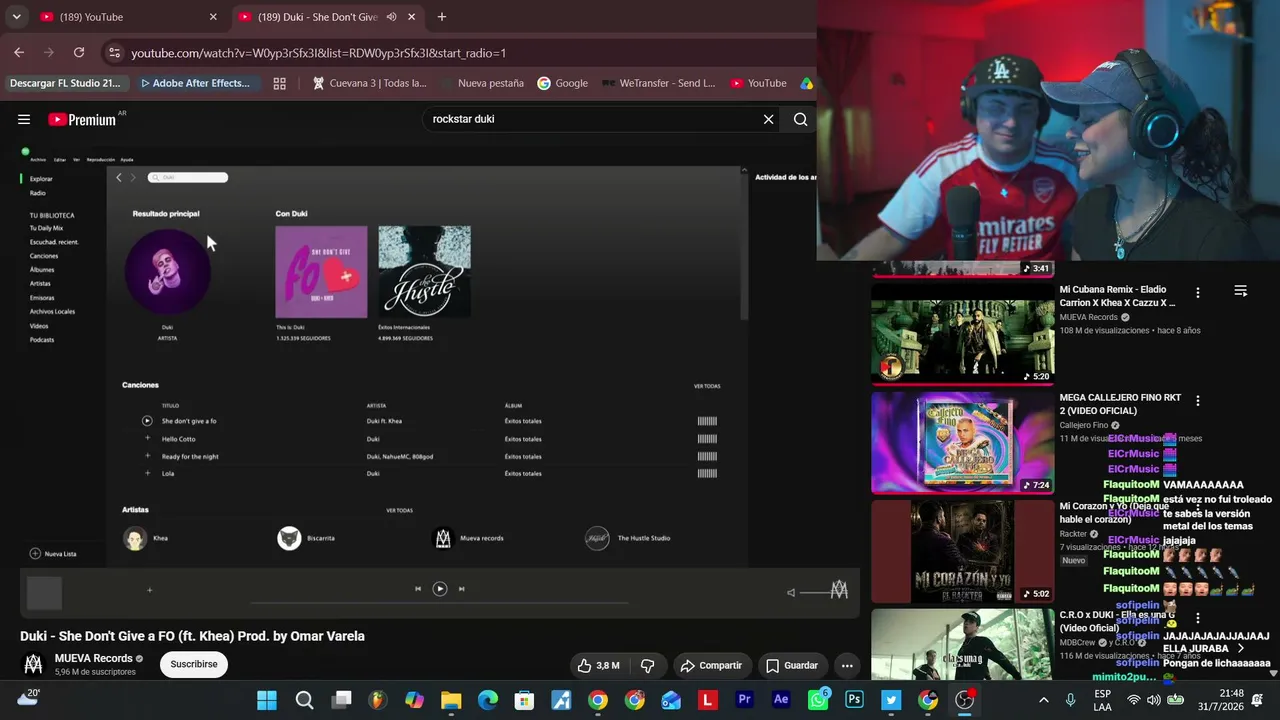Play the 'Mi Corazon y Yo' video thumbnail
The image size is (1280, 720).
[962, 551]
